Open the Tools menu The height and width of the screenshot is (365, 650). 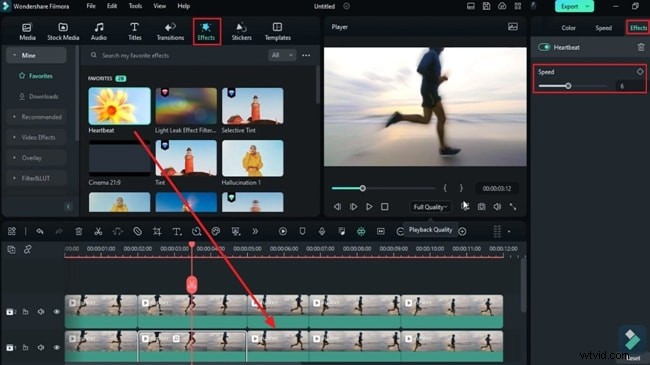(135, 6)
